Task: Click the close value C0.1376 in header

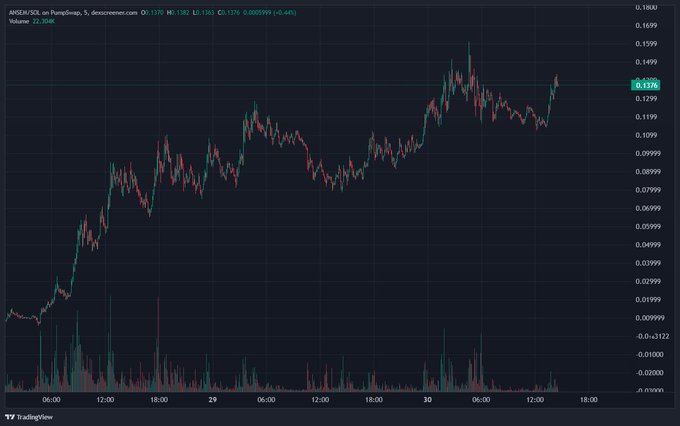Action: pos(229,13)
